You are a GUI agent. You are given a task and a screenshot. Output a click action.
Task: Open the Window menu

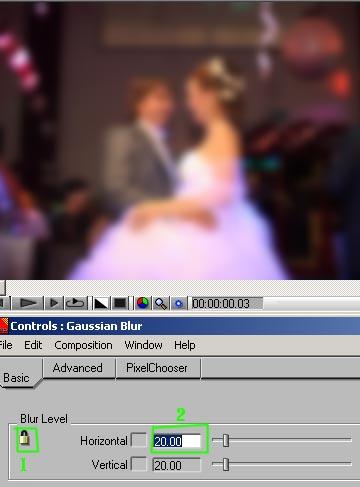coord(143,345)
